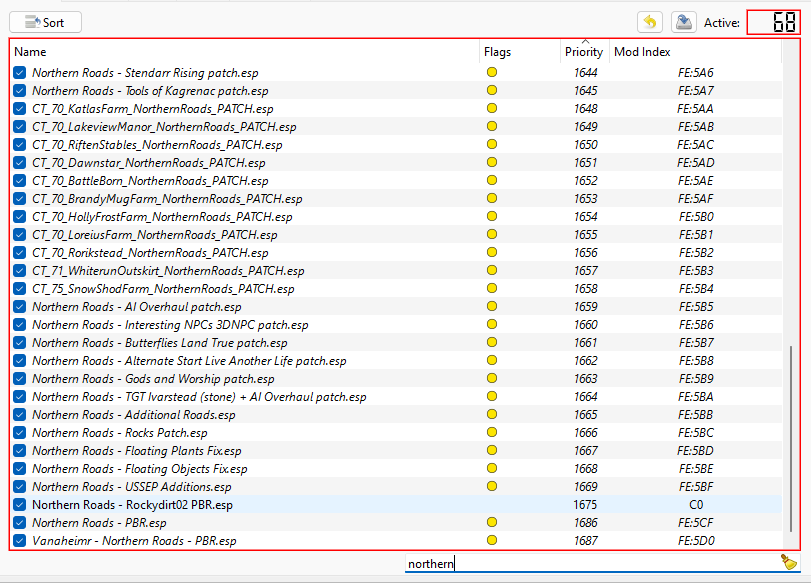Click flag icon in CT_70_LoreiusFarm row
The image size is (811, 583).
[492, 234]
